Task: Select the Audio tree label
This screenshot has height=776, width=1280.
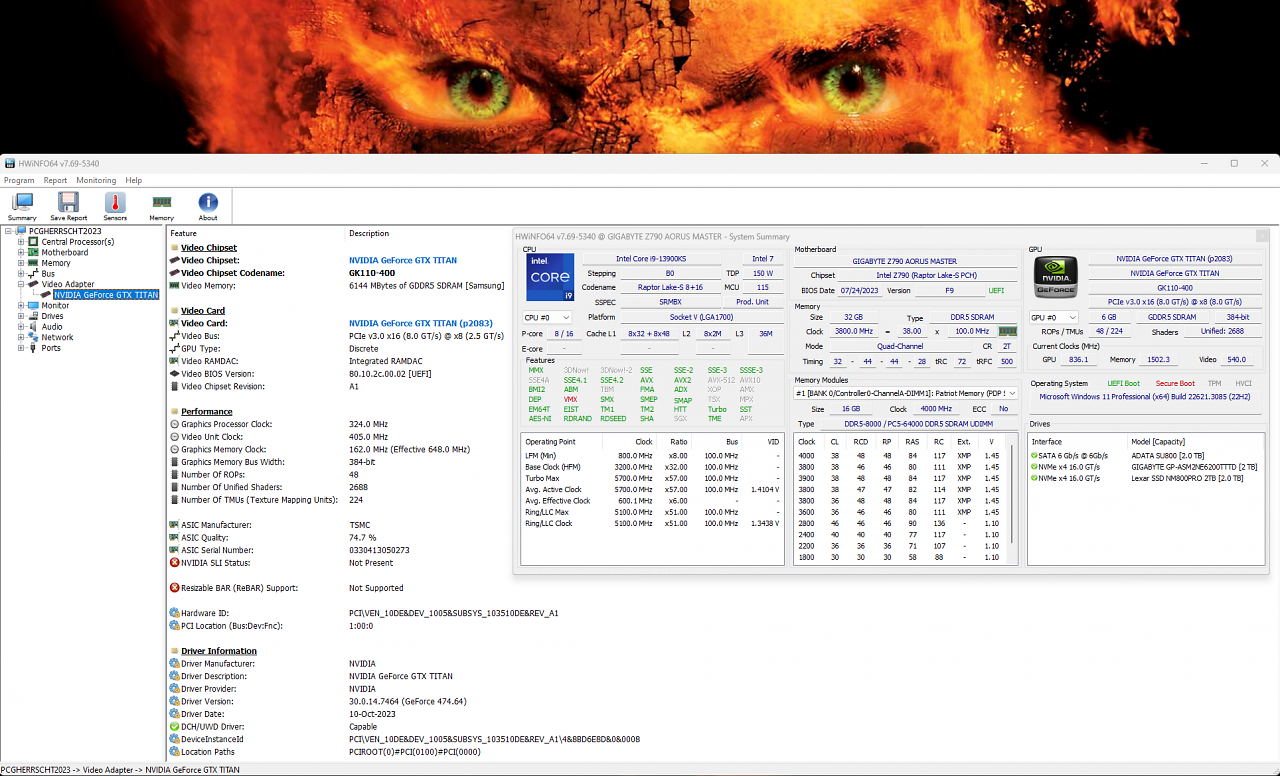Action: (x=52, y=326)
